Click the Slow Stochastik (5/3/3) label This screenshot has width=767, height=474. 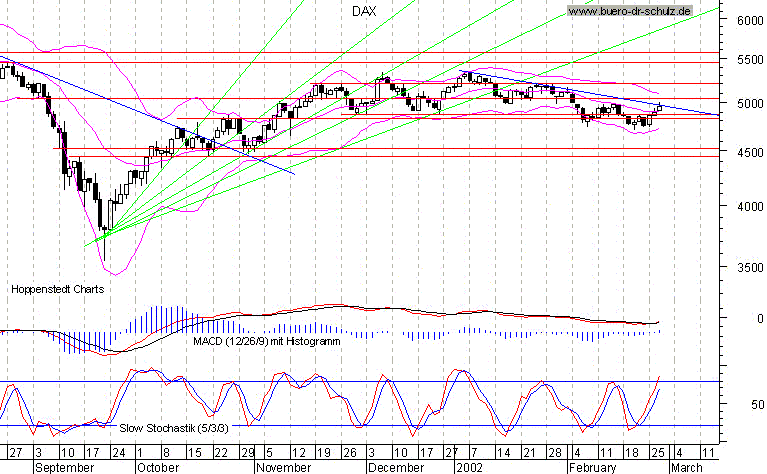click(174, 428)
